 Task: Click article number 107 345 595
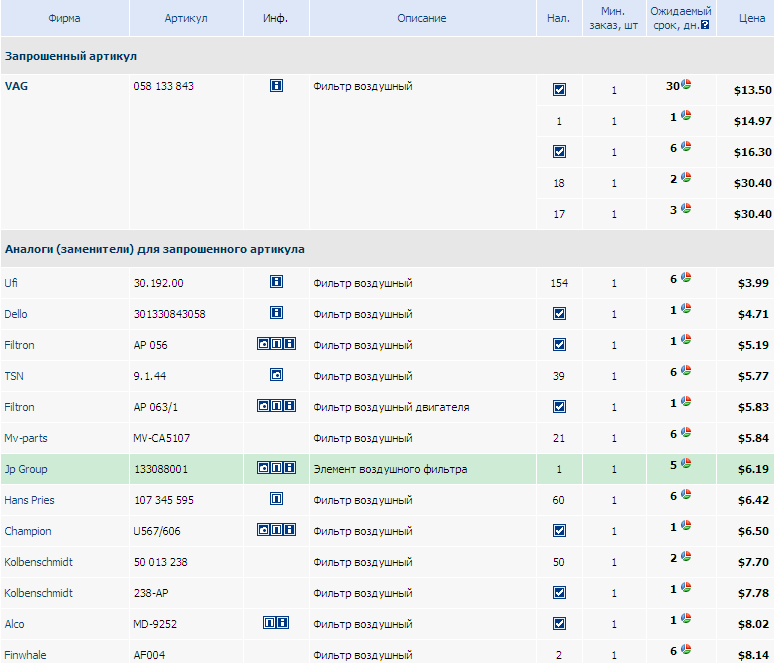(x=164, y=500)
